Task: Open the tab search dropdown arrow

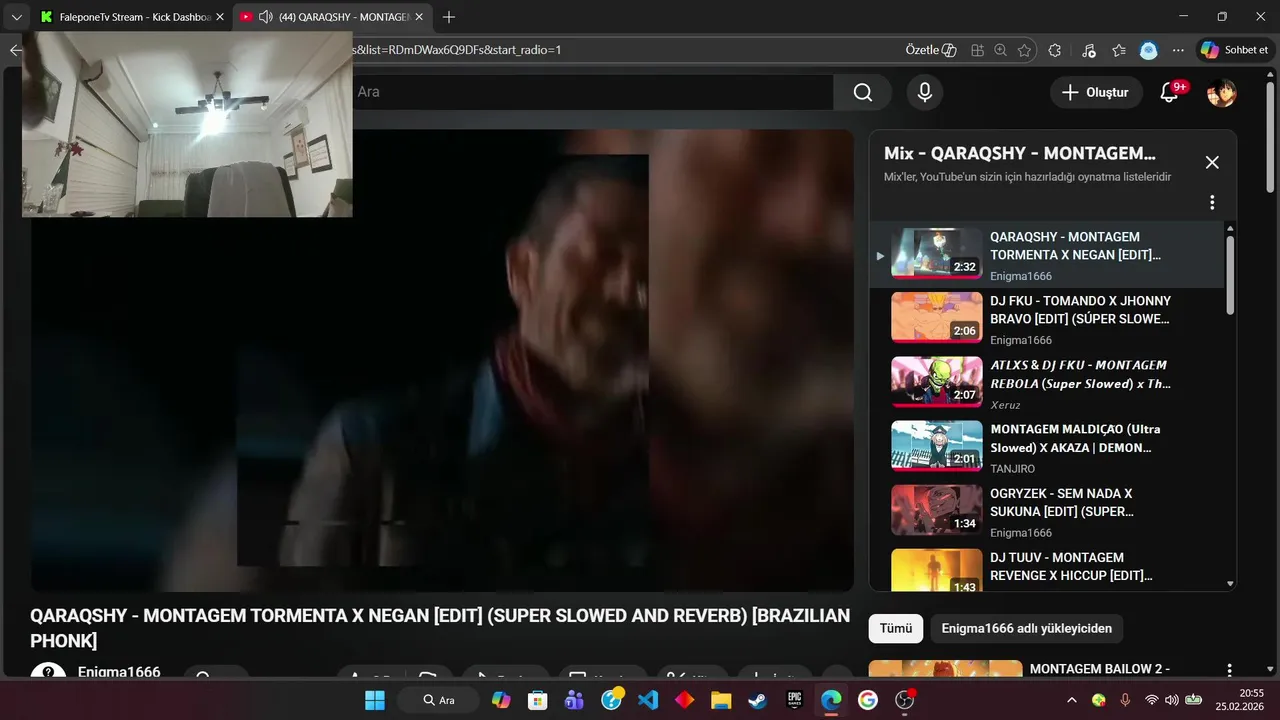Action: tap(16, 17)
